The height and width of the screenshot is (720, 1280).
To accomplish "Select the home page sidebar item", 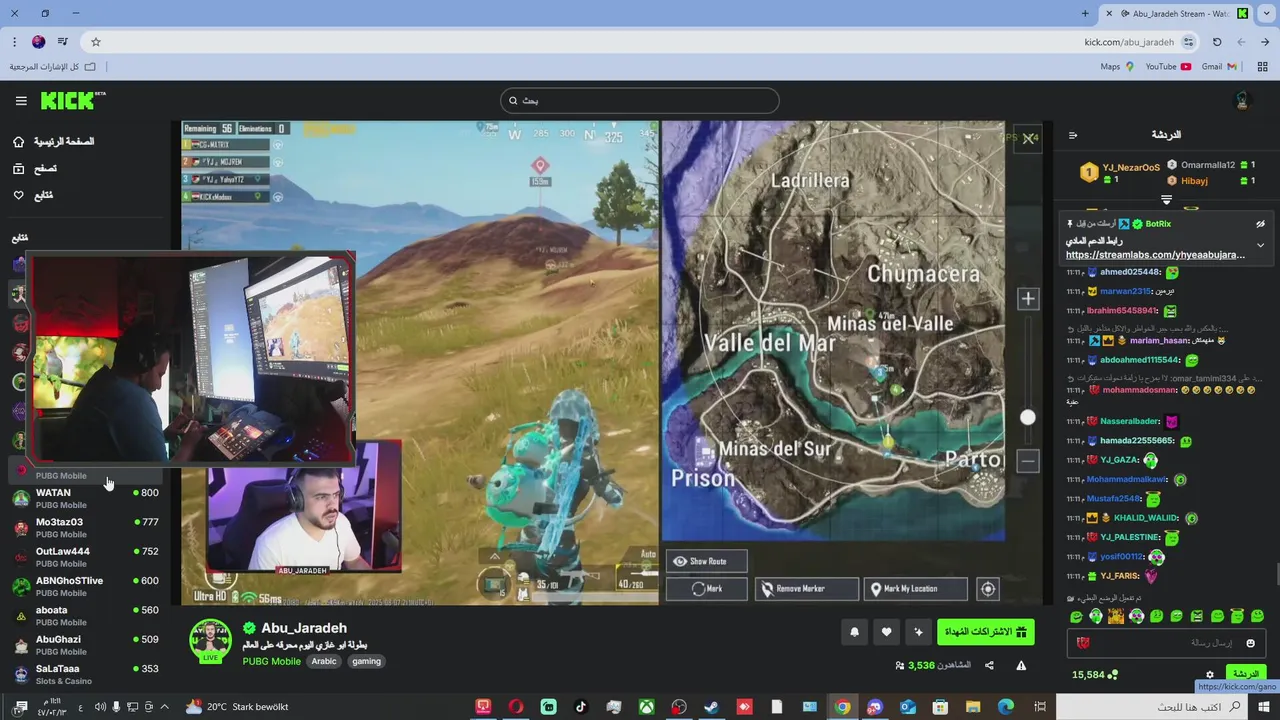I will click(54, 142).
